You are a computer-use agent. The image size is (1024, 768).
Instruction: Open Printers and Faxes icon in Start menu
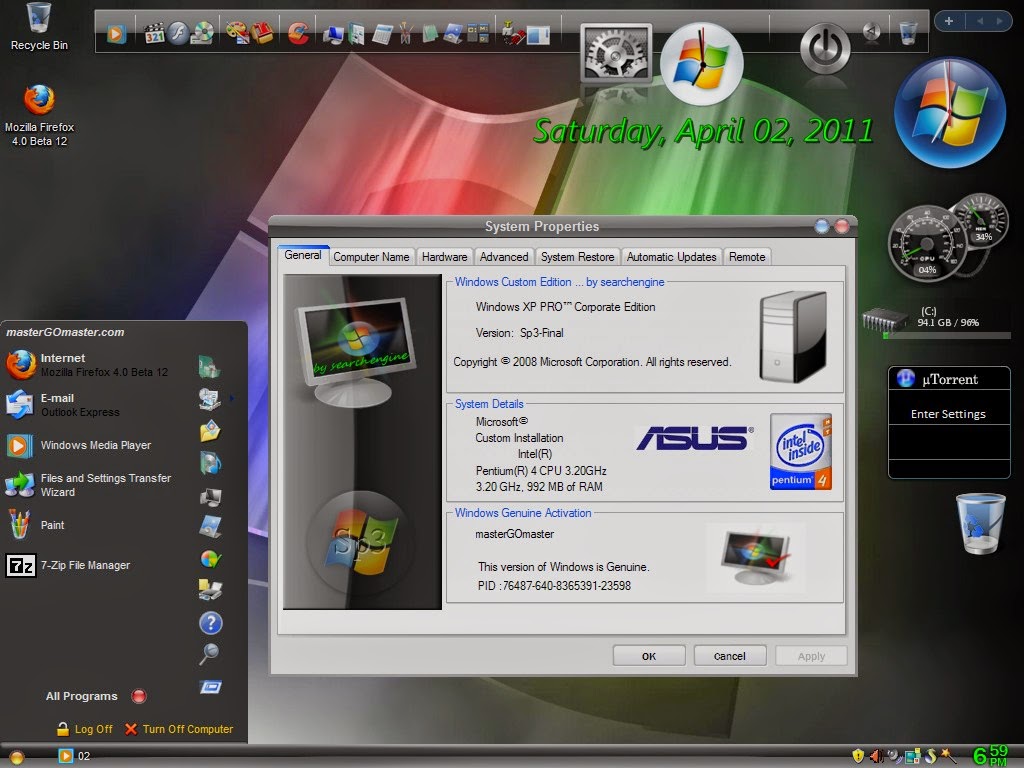(210, 589)
